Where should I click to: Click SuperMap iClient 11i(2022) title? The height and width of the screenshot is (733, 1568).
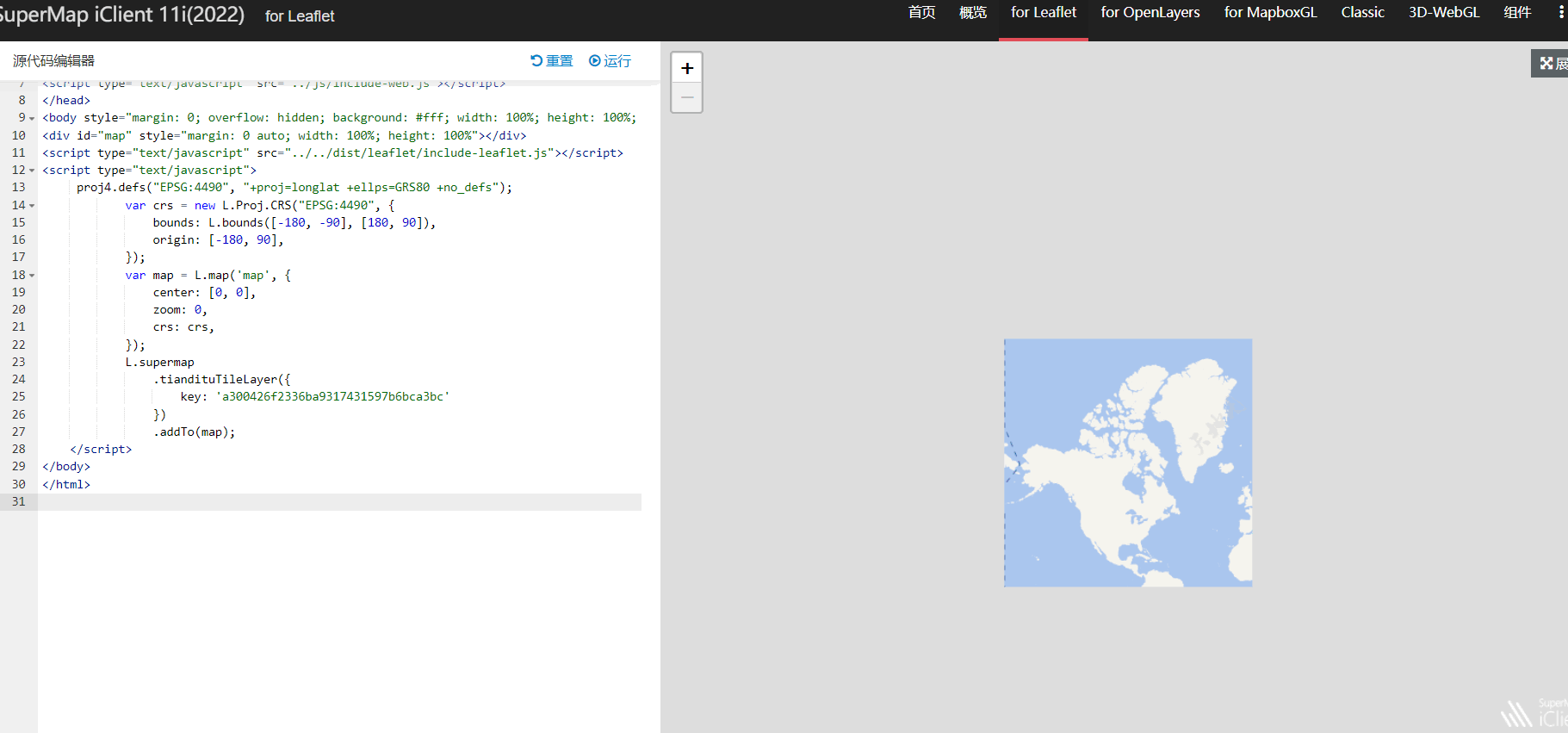pyautogui.click(x=121, y=15)
